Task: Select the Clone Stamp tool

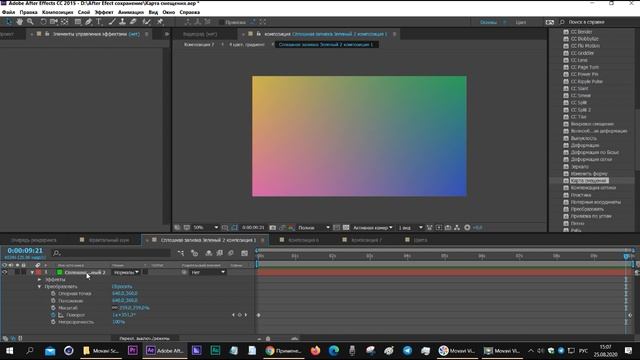Action: [x=122, y=22]
